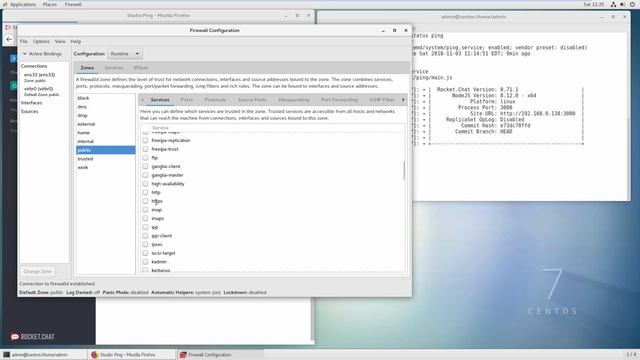Enable the ipp-client service checkbox
This screenshot has width=640, height=360.
[x=145, y=236]
